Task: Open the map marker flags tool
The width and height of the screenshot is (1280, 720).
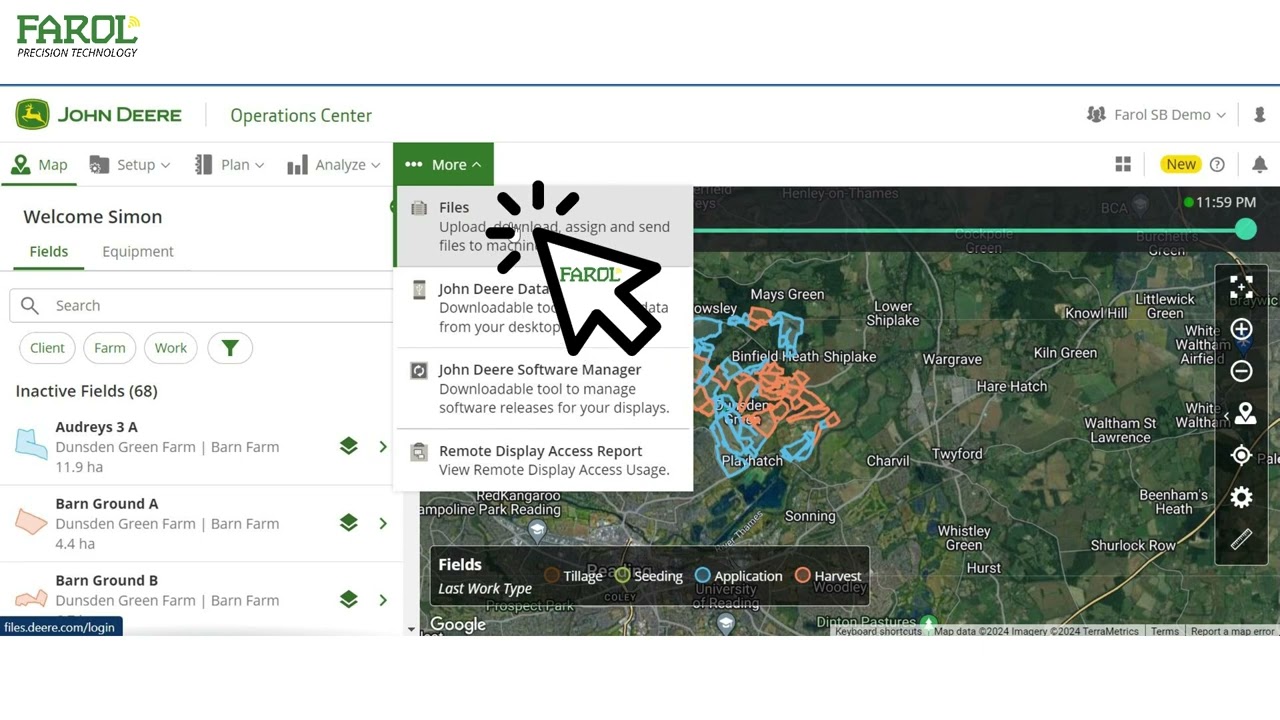Action: point(1245,413)
